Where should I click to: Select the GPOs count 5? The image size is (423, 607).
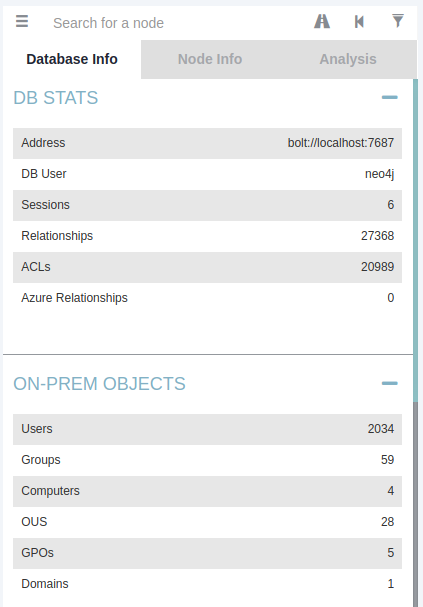[x=391, y=553]
